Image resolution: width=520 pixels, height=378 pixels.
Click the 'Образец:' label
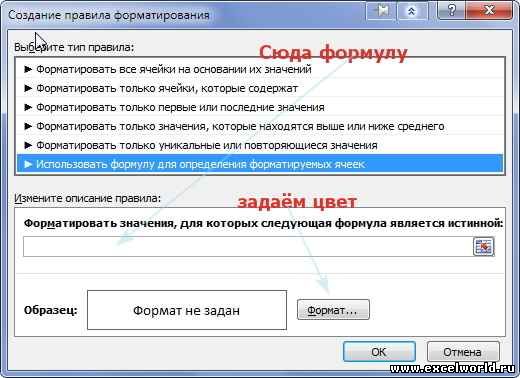coord(51,310)
